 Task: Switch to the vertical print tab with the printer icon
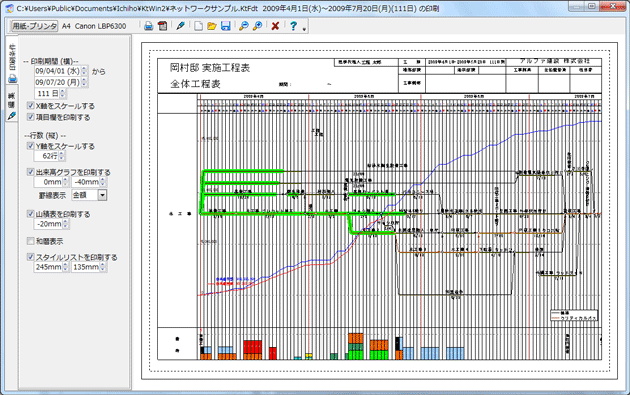[x=12, y=59]
